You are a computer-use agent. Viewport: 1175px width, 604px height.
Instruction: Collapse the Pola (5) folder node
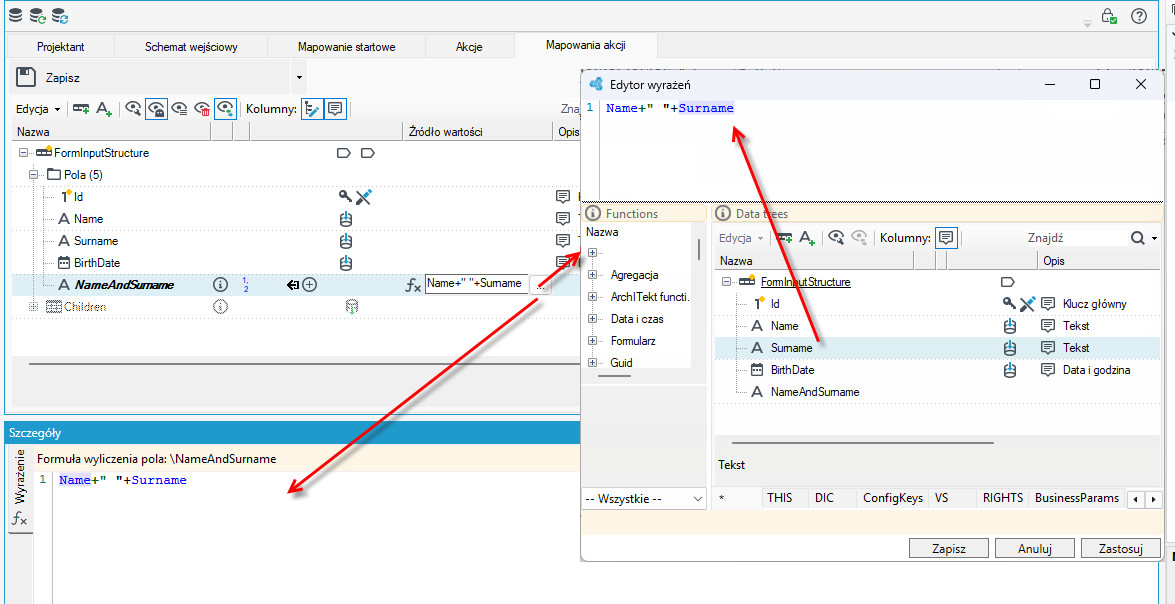33,175
